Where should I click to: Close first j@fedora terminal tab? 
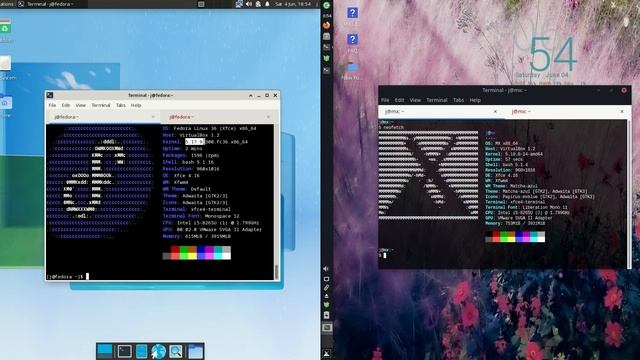click(x=153, y=117)
